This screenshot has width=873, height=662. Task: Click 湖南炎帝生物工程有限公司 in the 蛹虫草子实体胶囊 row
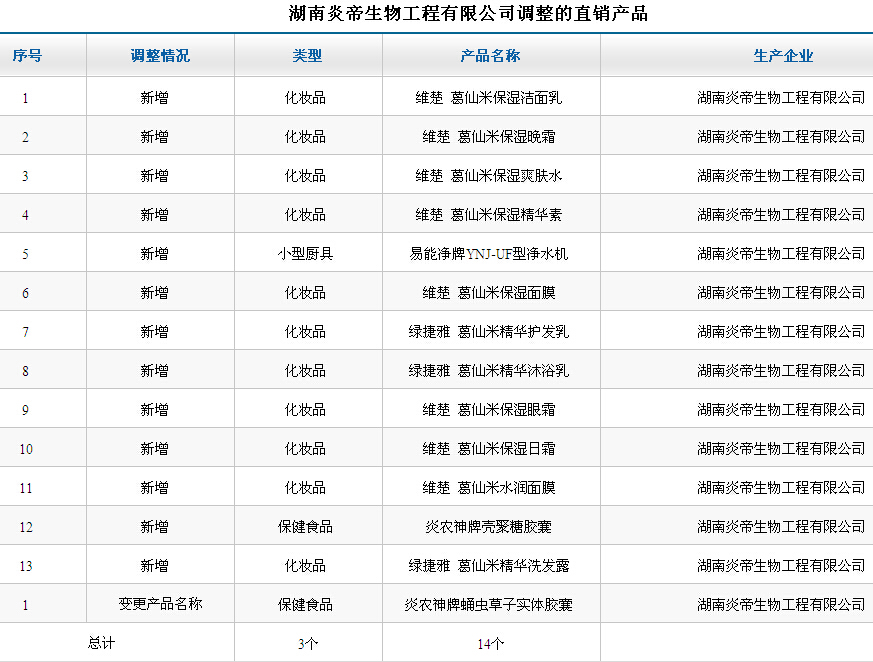781,605
